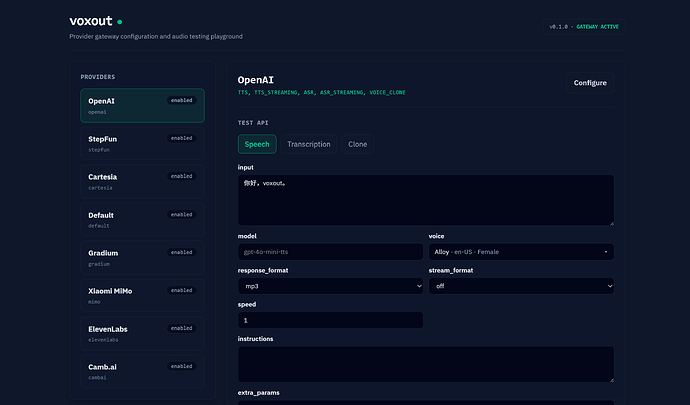
Task: Expand the response_format mp3 dropdown
Action: point(330,286)
